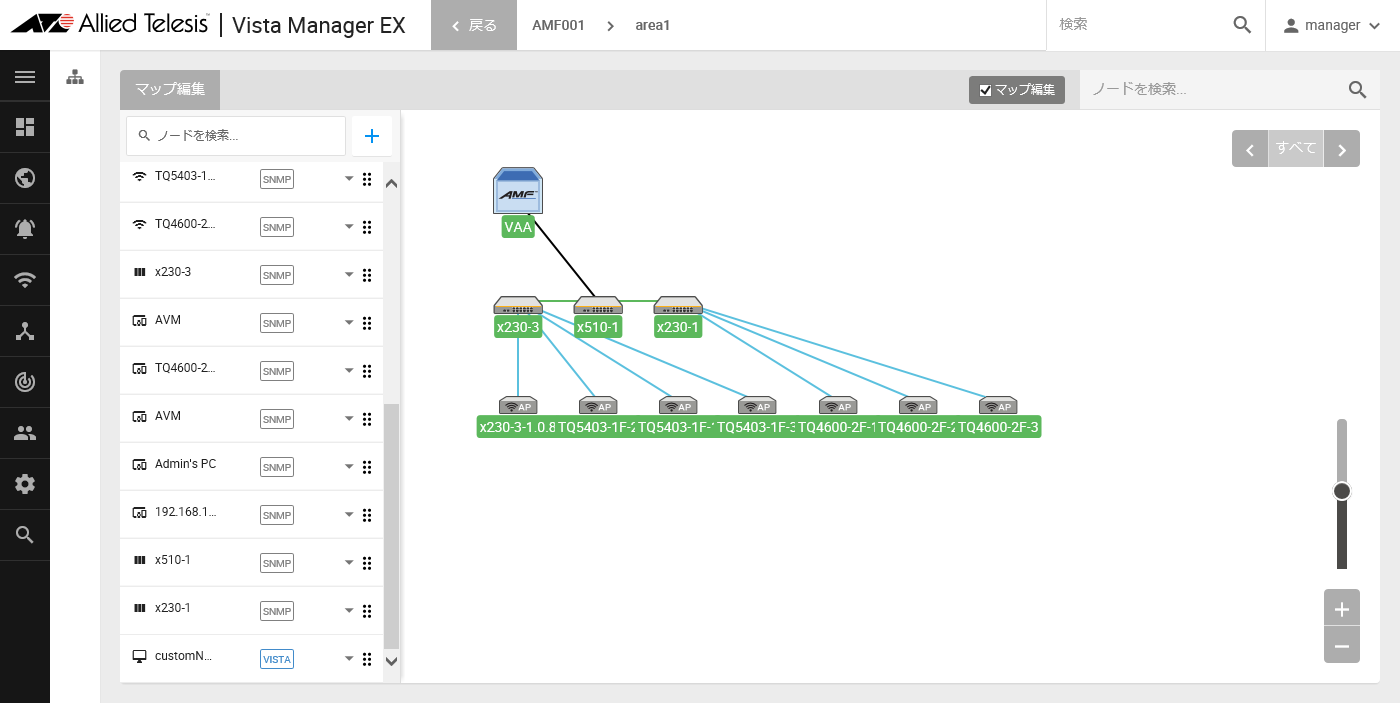Expand dropdown for Wi-Fi TQ4600-2... row

point(349,227)
